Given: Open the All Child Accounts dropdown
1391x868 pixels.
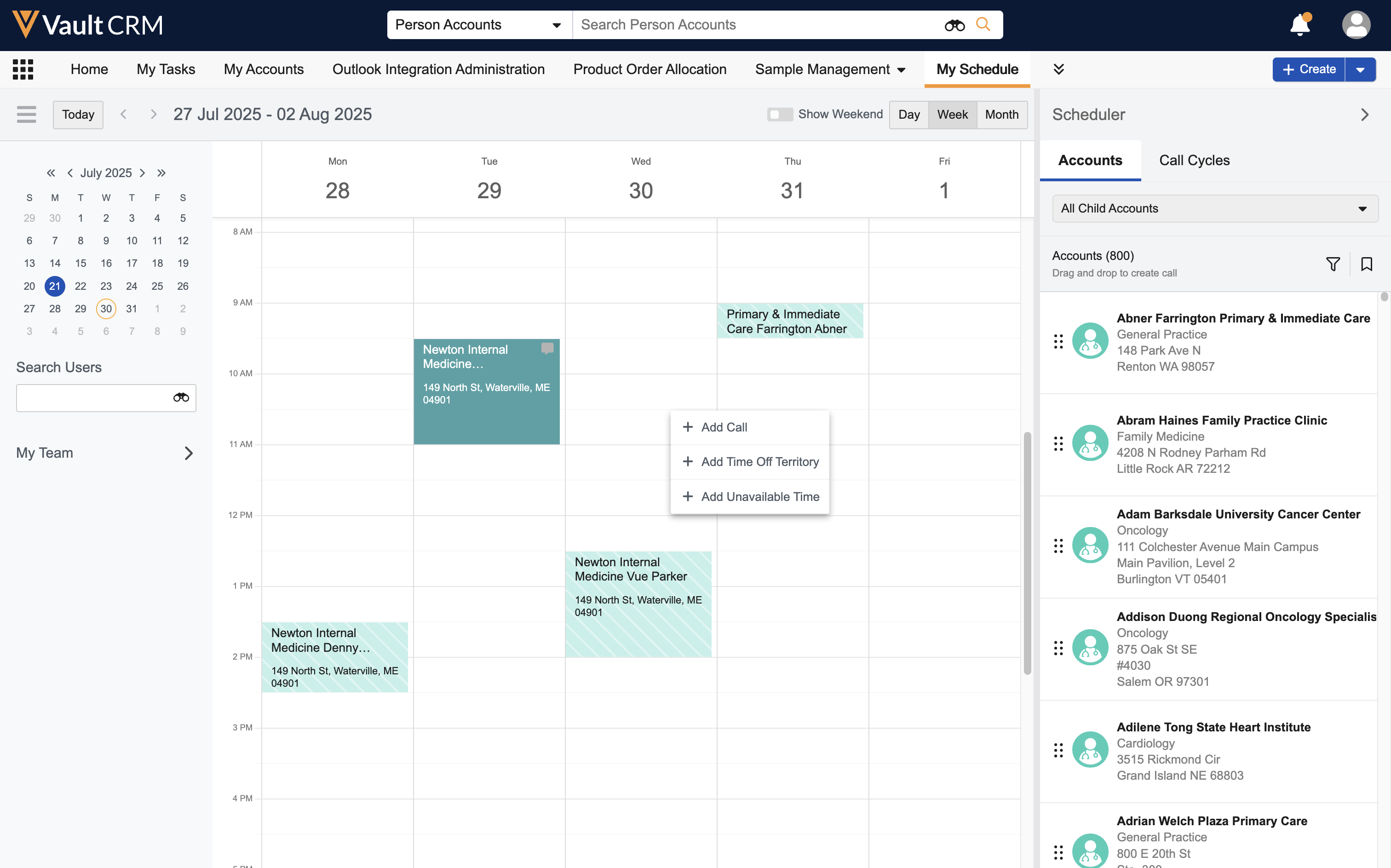Looking at the screenshot, I should pyautogui.click(x=1214, y=208).
